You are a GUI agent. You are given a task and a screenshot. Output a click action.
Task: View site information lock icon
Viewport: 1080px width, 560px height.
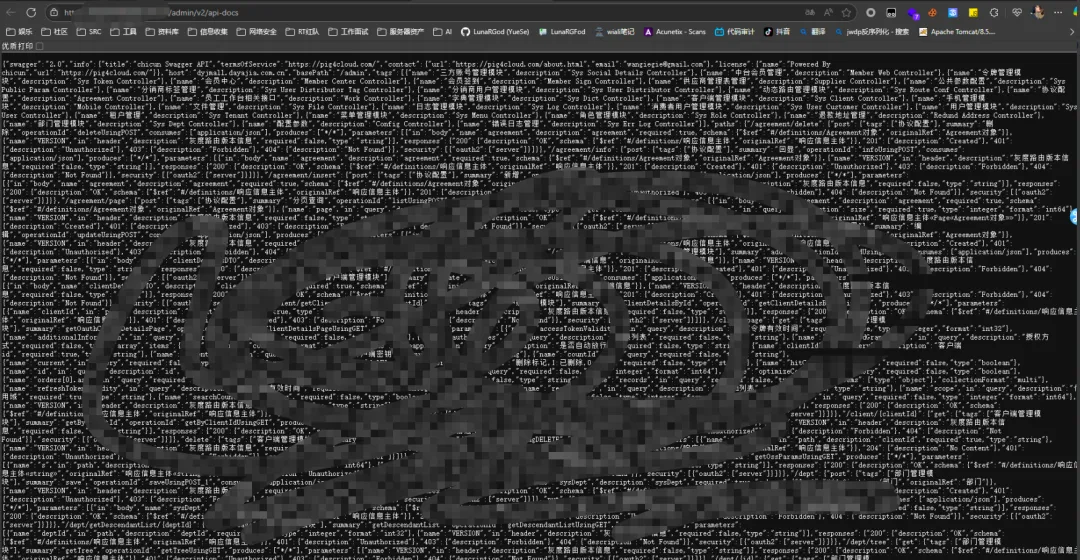point(54,12)
